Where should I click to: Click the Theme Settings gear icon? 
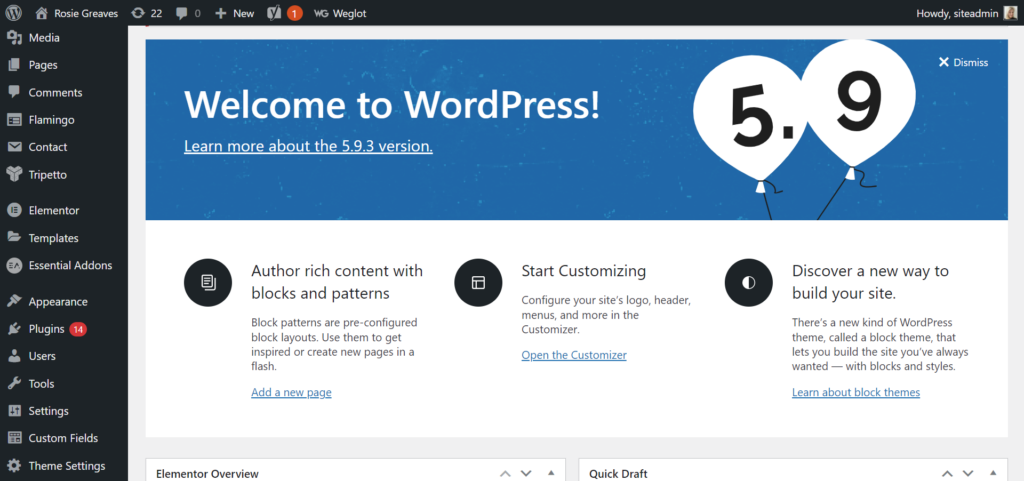coord(14,466)
